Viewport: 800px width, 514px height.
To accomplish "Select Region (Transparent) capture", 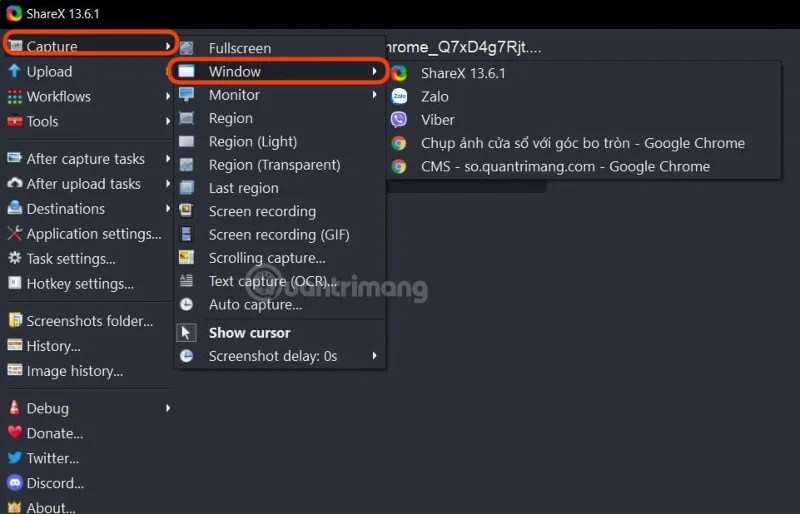I will (279, 165).
